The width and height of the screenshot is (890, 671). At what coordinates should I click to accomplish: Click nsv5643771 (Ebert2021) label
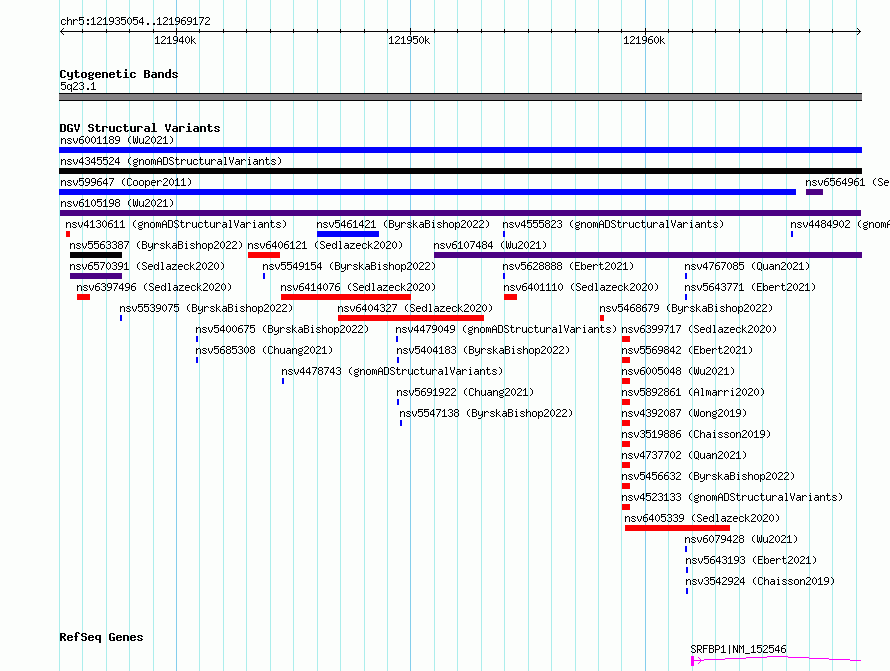750,287
